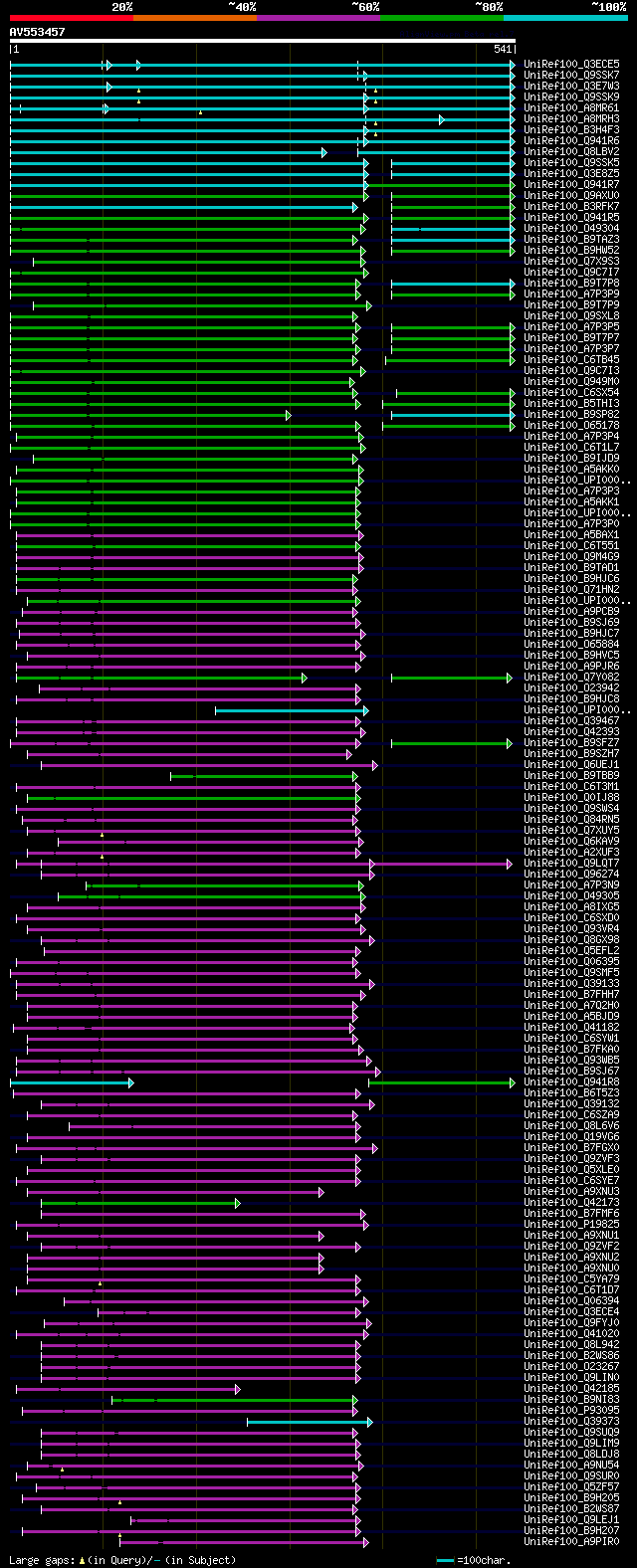Click the cyan alignment bar for Q39373
637x1568 pixels.
pyautogui.click(x=310, y=1422)
